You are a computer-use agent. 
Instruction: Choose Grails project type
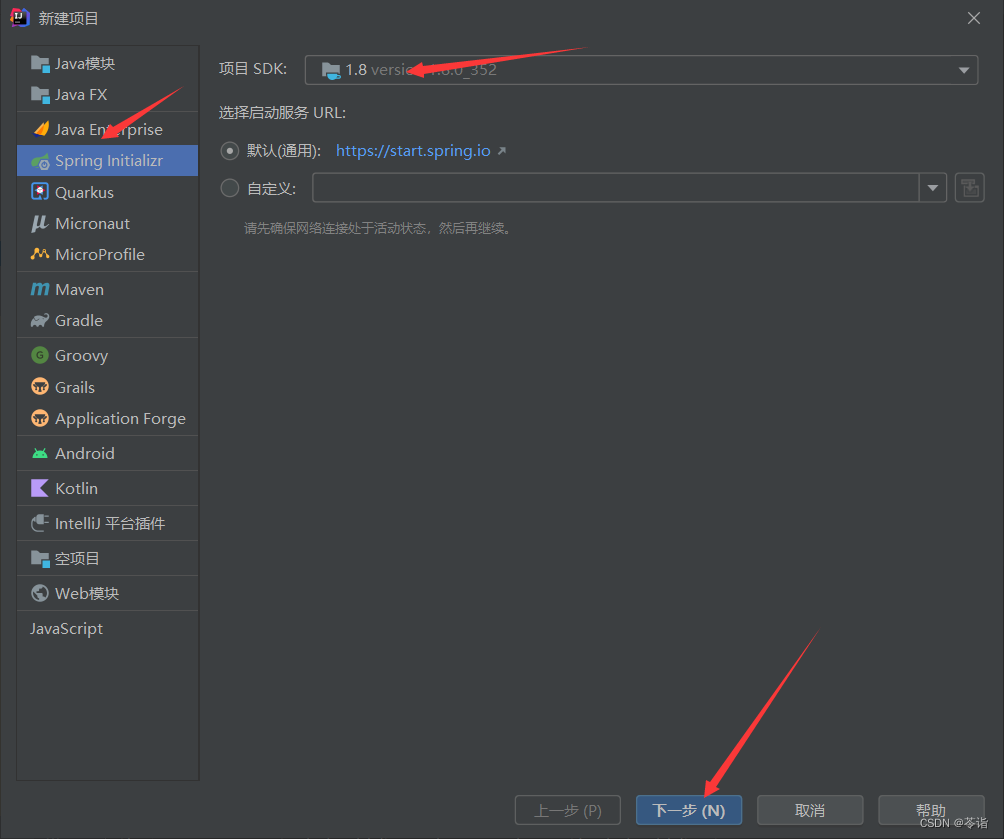tap(108, 387)
